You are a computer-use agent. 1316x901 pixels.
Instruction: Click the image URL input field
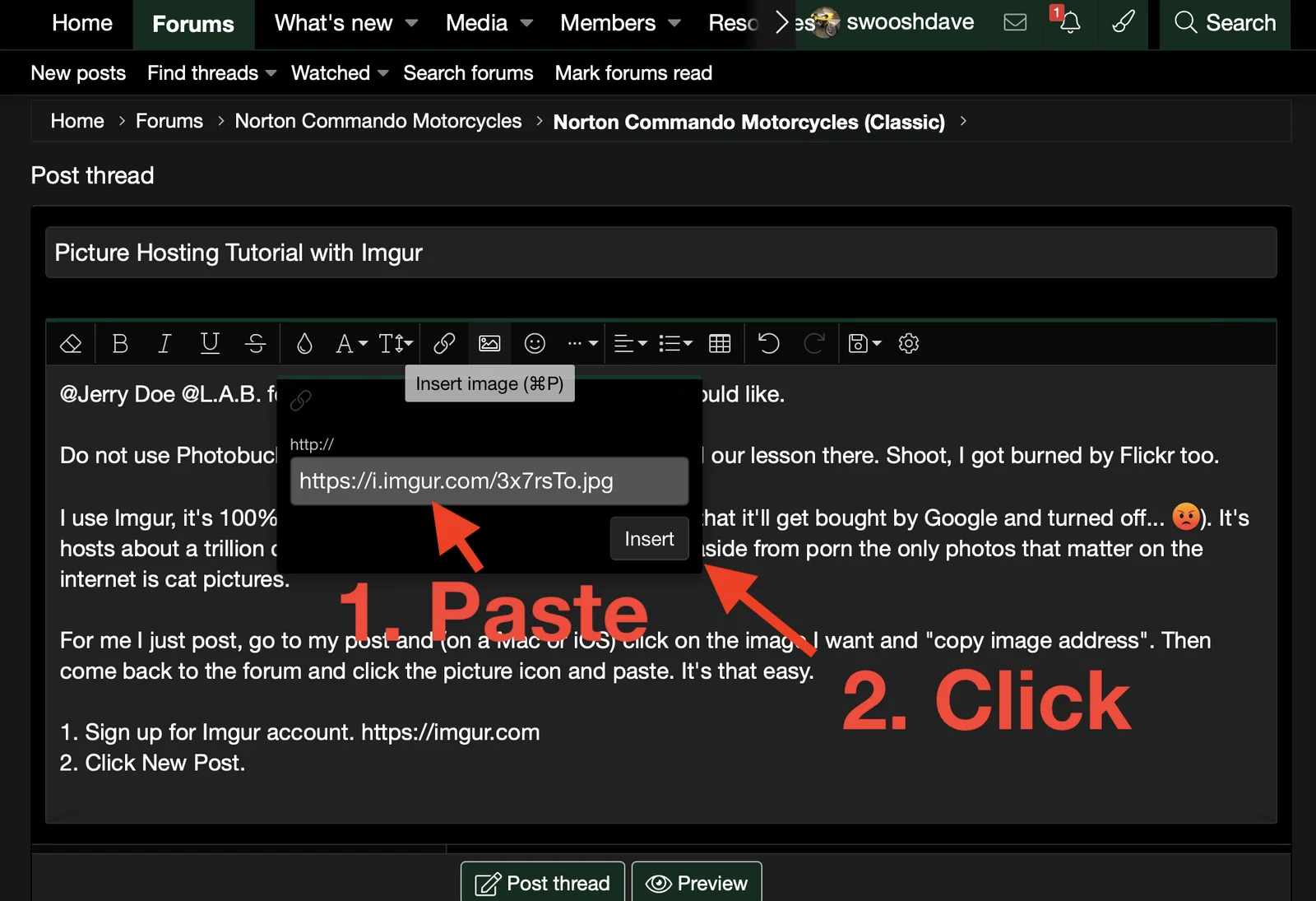tap(489, 481)
